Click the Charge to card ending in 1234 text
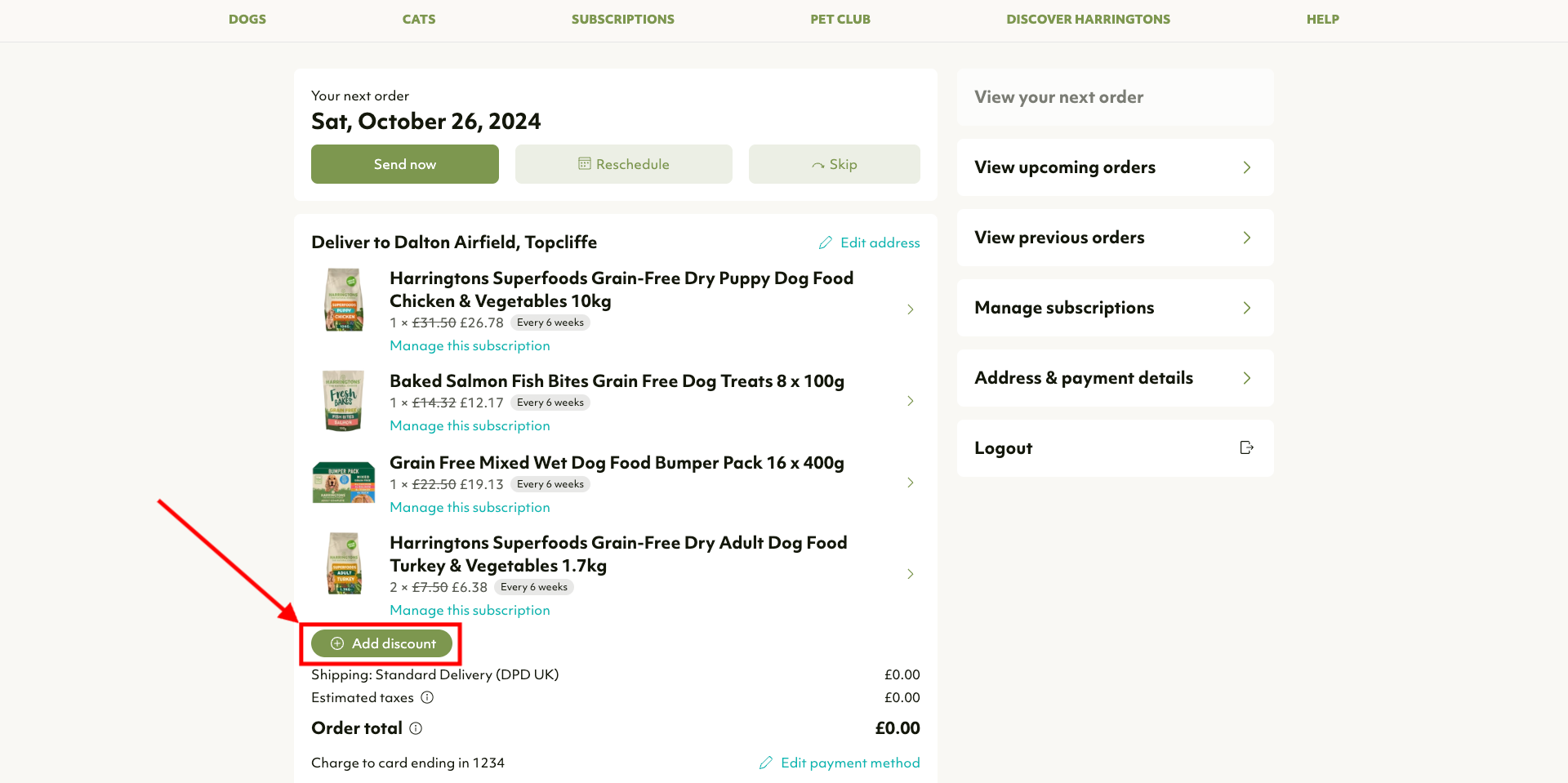The image size is (1568, 783). 408,763
